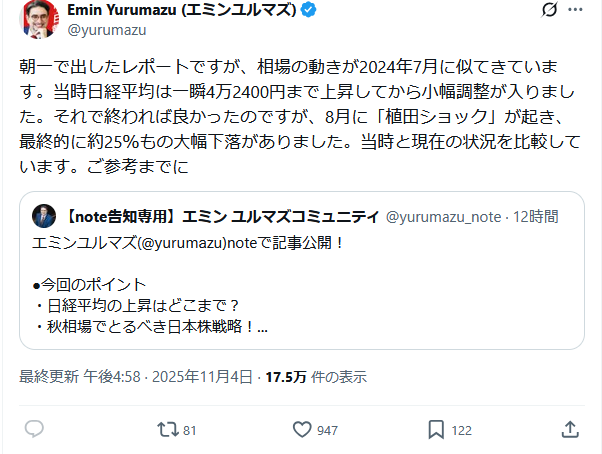This screenshot has width=602, height=454.
Task: Click the blue verified badge
Action: tap(313, 12)
